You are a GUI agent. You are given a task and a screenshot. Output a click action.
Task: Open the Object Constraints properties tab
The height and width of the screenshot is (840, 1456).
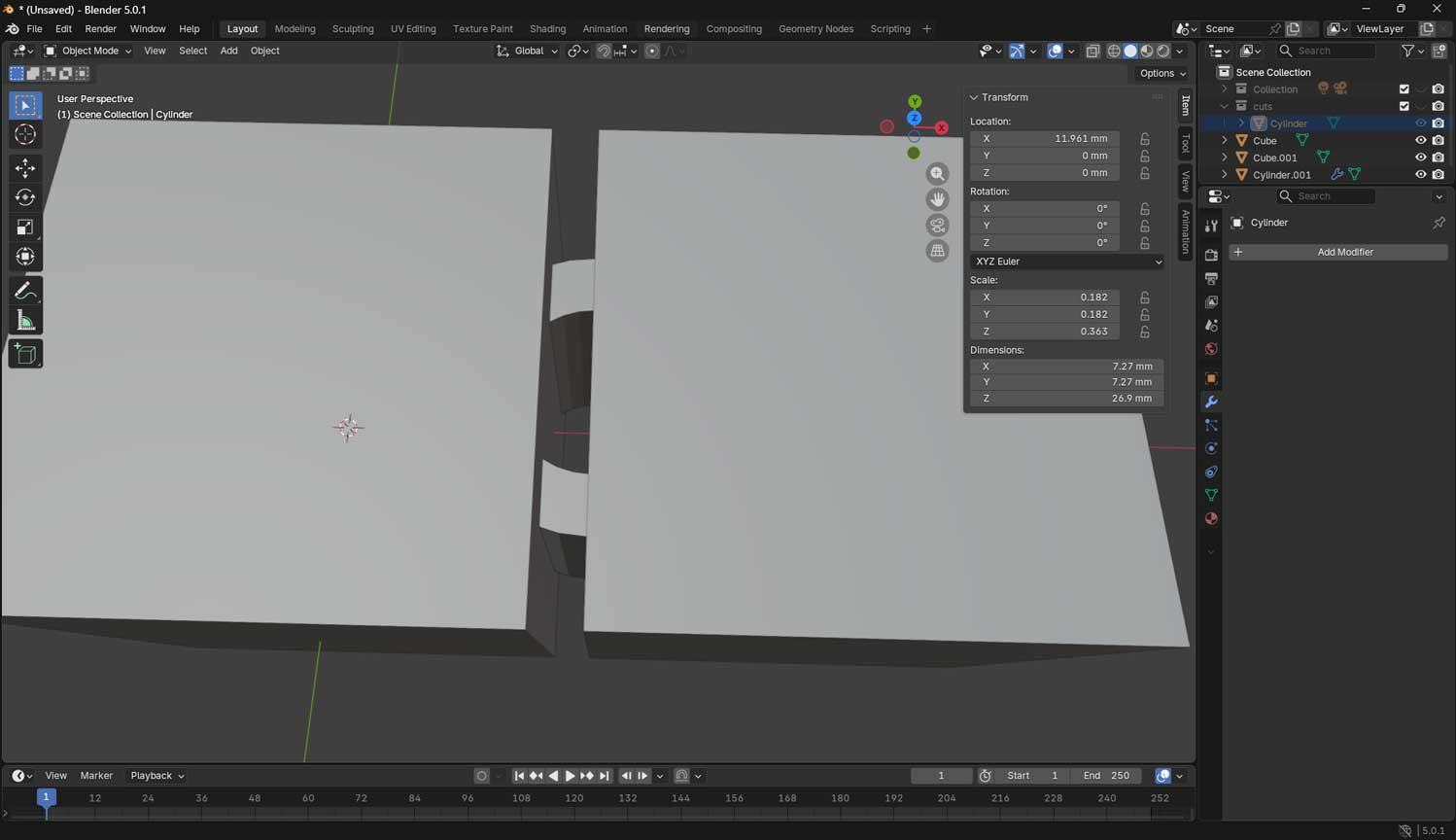1211,472
